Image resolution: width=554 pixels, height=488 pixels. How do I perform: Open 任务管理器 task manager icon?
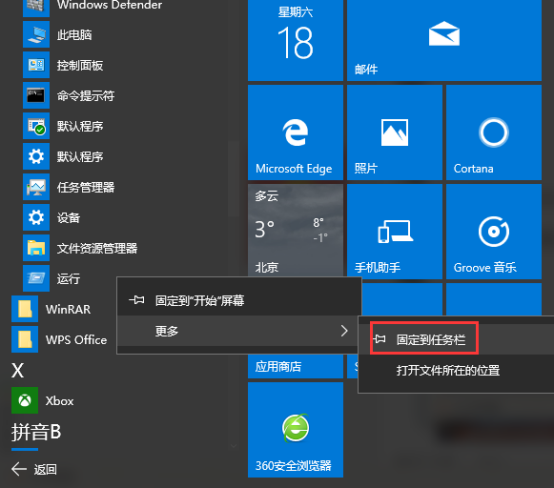[36, 187]
